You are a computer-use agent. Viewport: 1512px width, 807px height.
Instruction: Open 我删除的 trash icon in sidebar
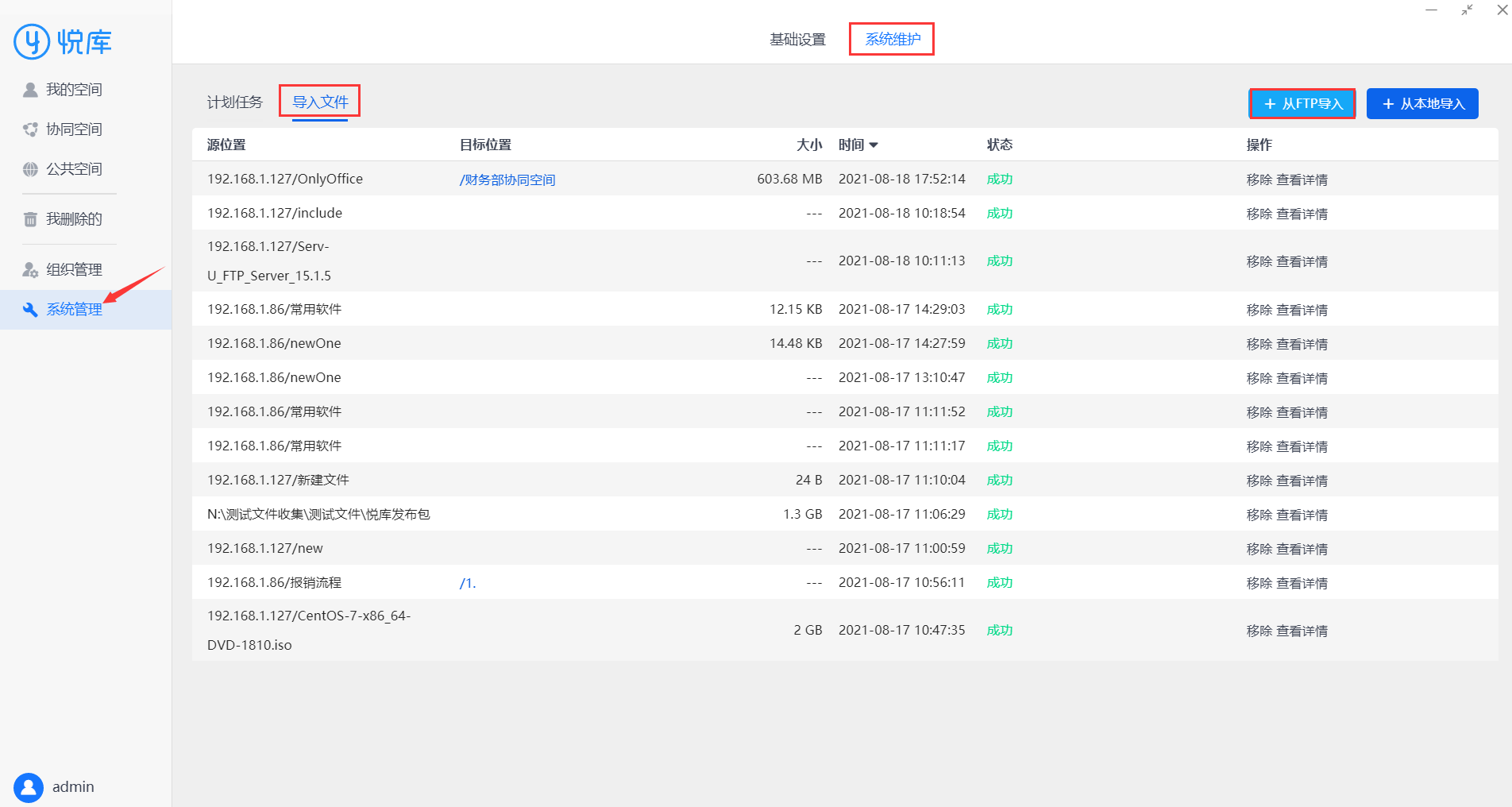tap(30, 219)
